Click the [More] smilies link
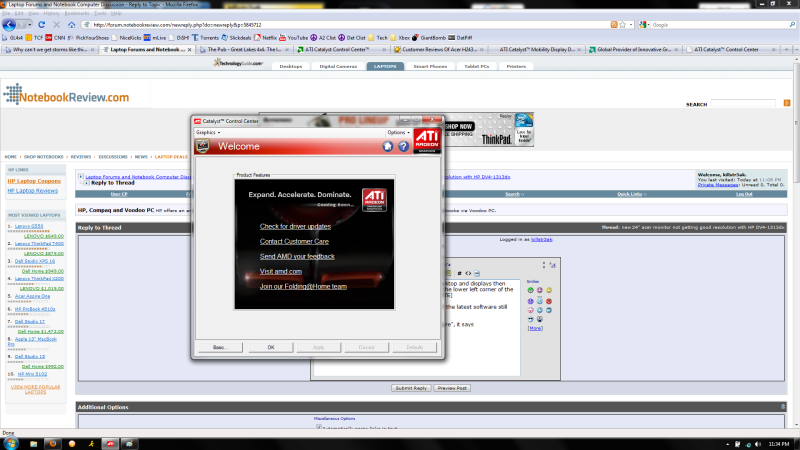This screenshot has width=800, height=450. [x=535, y=328]
